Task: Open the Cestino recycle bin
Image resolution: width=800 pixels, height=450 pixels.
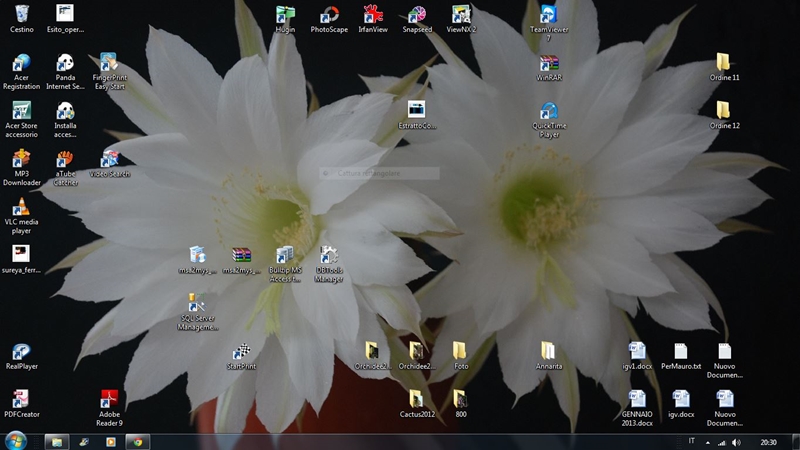Action: tap(21, 18)
